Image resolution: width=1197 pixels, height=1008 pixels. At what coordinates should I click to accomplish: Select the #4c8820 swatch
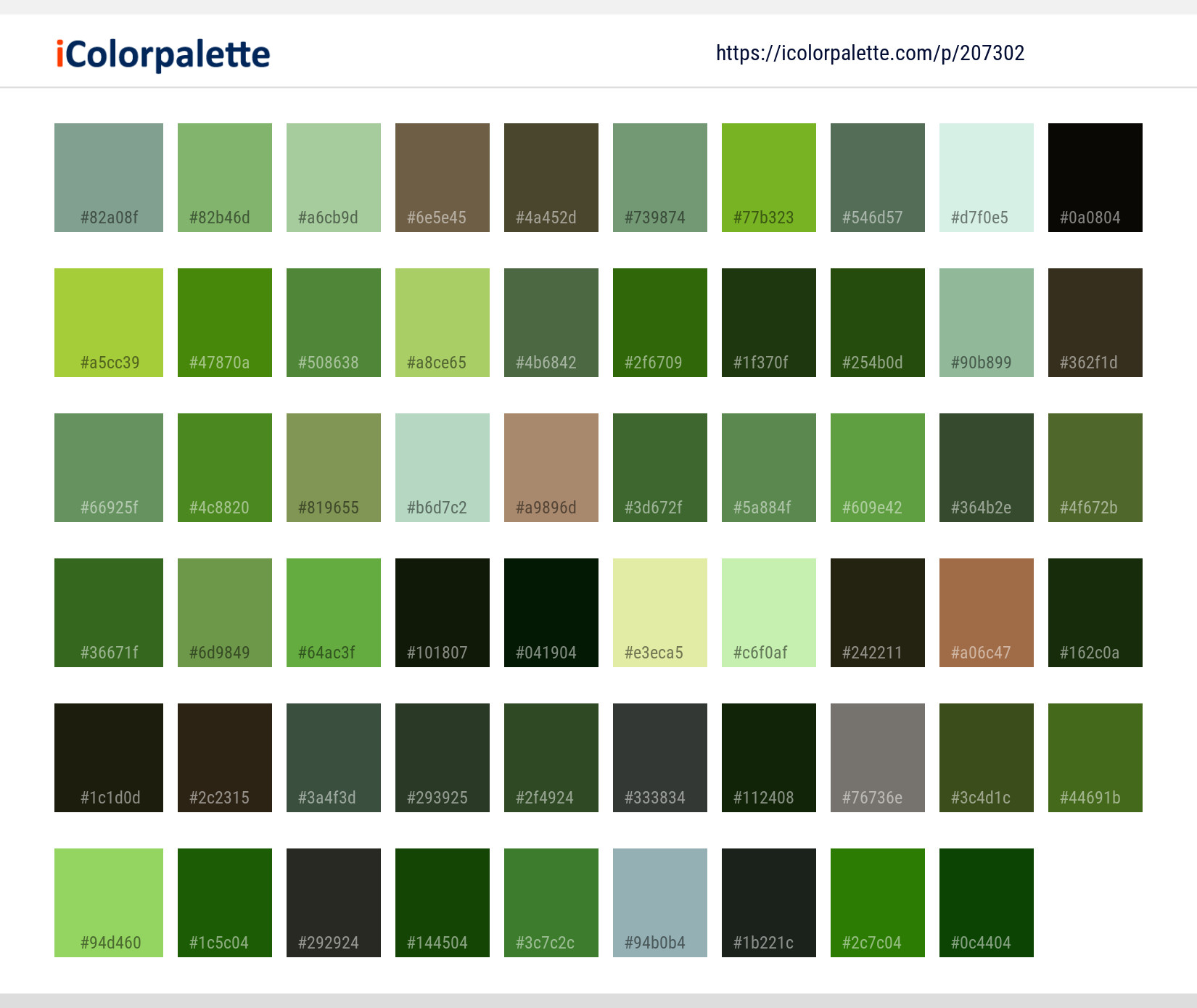225,468
